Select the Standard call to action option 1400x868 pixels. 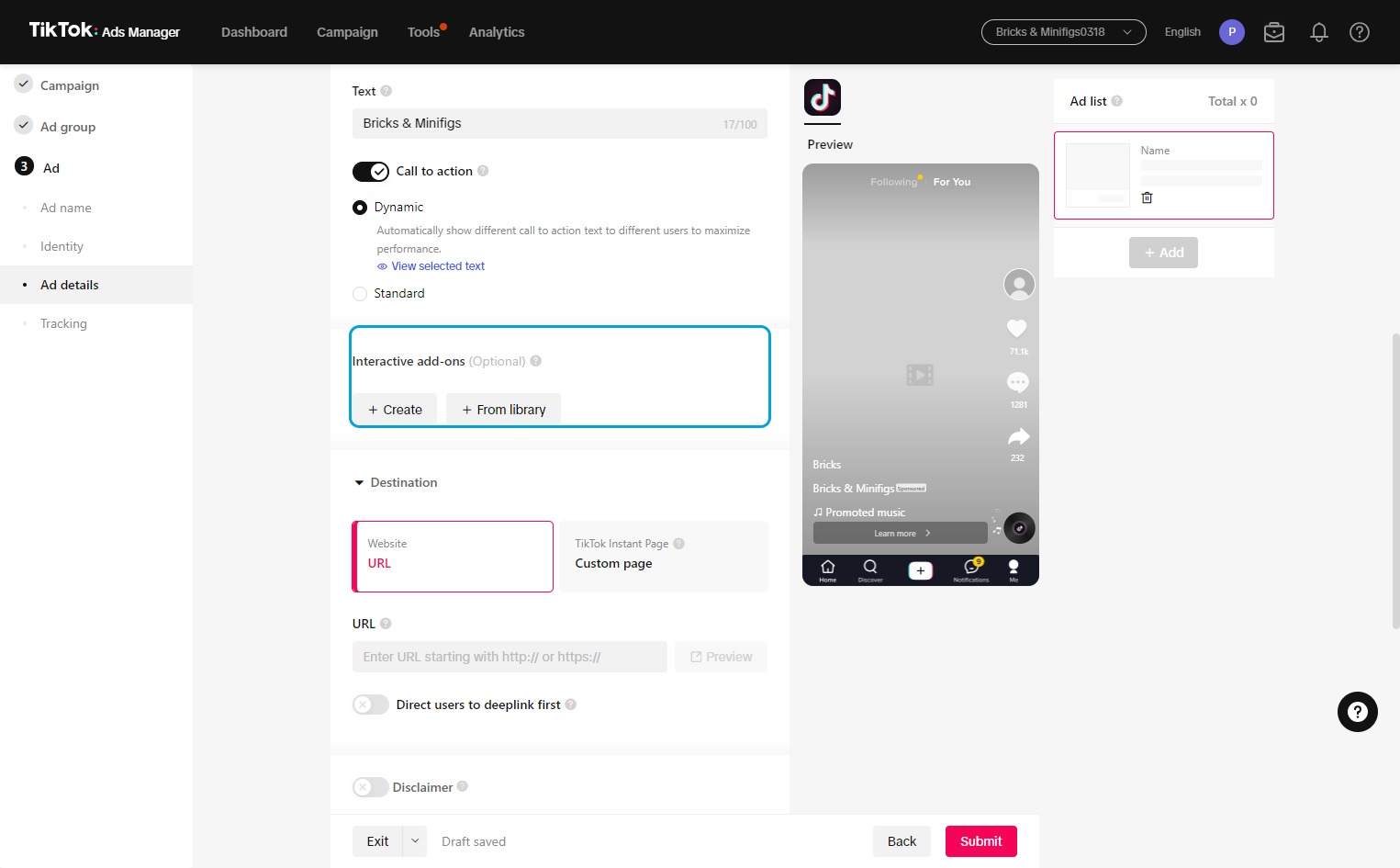pos(360,294)
